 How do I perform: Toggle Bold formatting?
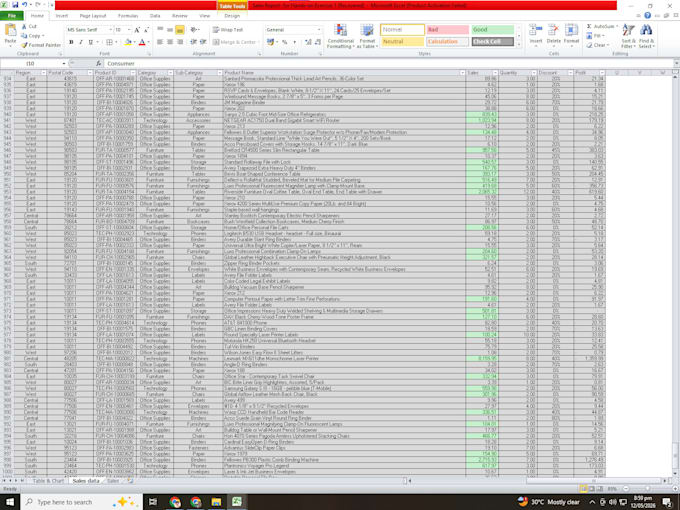71,42
